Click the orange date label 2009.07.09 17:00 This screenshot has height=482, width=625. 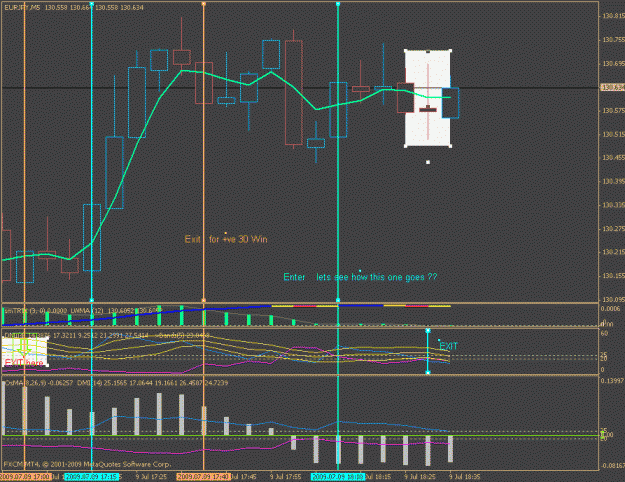pyautogui.click(x=26, y=477)
